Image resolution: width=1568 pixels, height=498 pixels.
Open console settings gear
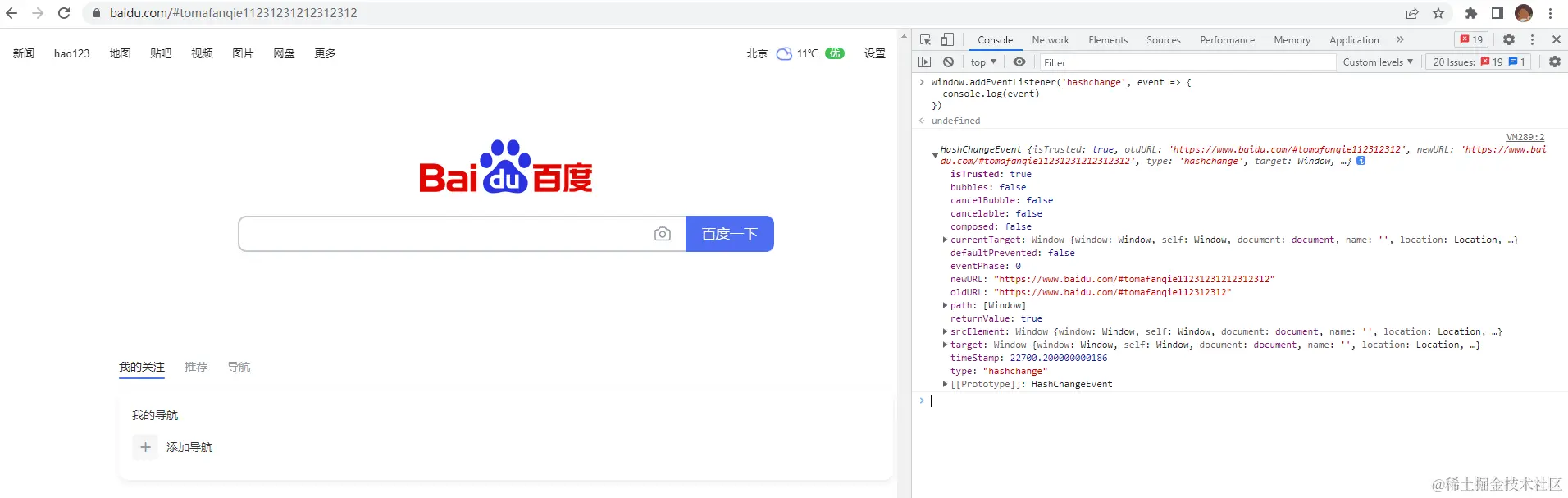pyautogui.click(x=1555, y=62)
